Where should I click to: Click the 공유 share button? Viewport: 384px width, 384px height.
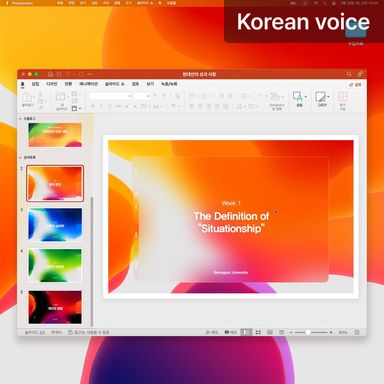coord(356,85)
